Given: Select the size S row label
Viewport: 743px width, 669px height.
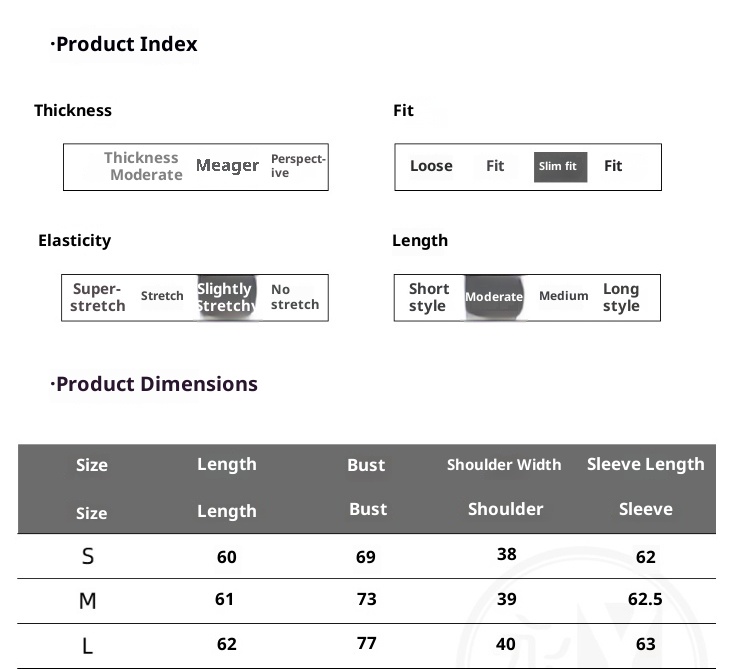Looking at the screenshot, I should (88, 556).
